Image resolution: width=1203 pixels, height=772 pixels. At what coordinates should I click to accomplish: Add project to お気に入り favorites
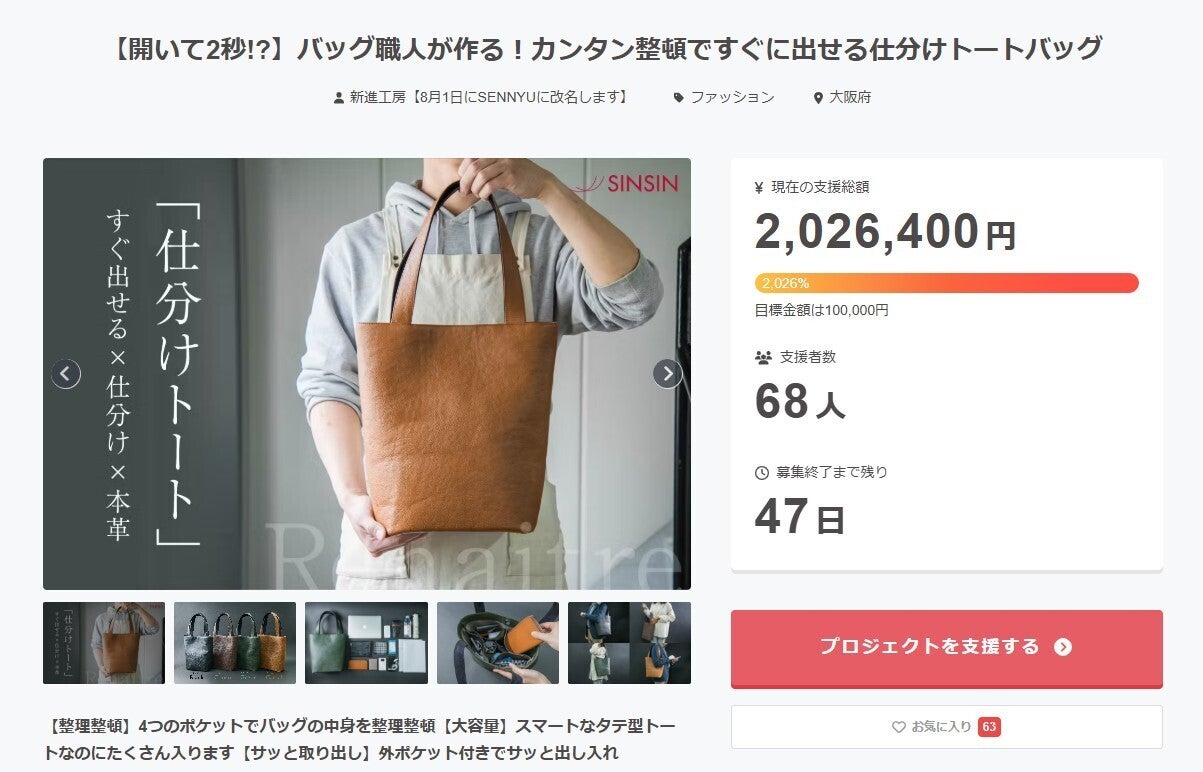pos(947,727)
